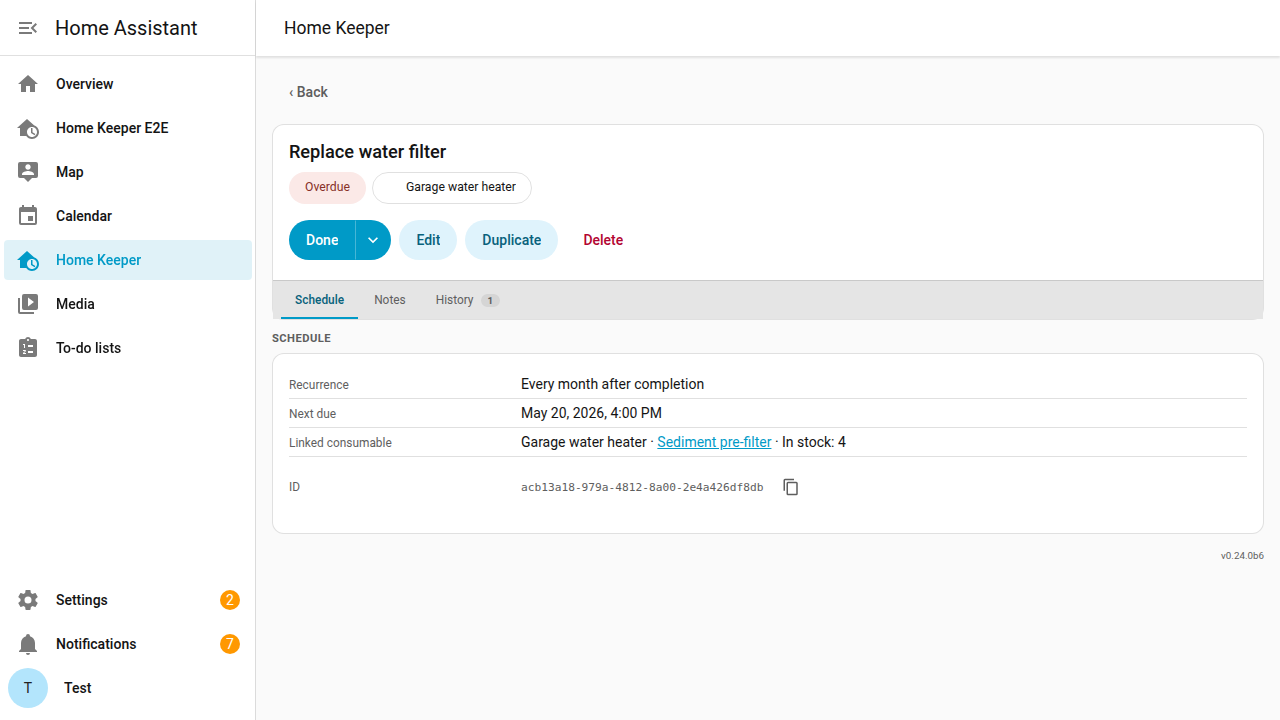Click the Test user avatar
This screenshot has width=1280, height=720.
(x=28, y=688)
